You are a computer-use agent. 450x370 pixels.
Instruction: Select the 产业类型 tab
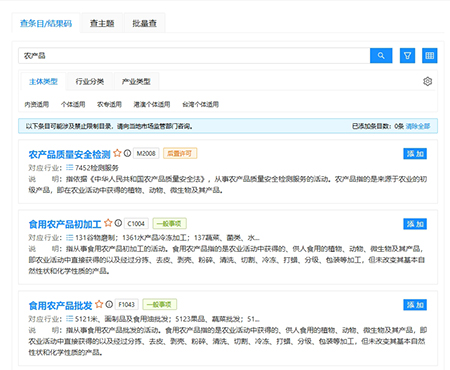(x=136, y=81)
